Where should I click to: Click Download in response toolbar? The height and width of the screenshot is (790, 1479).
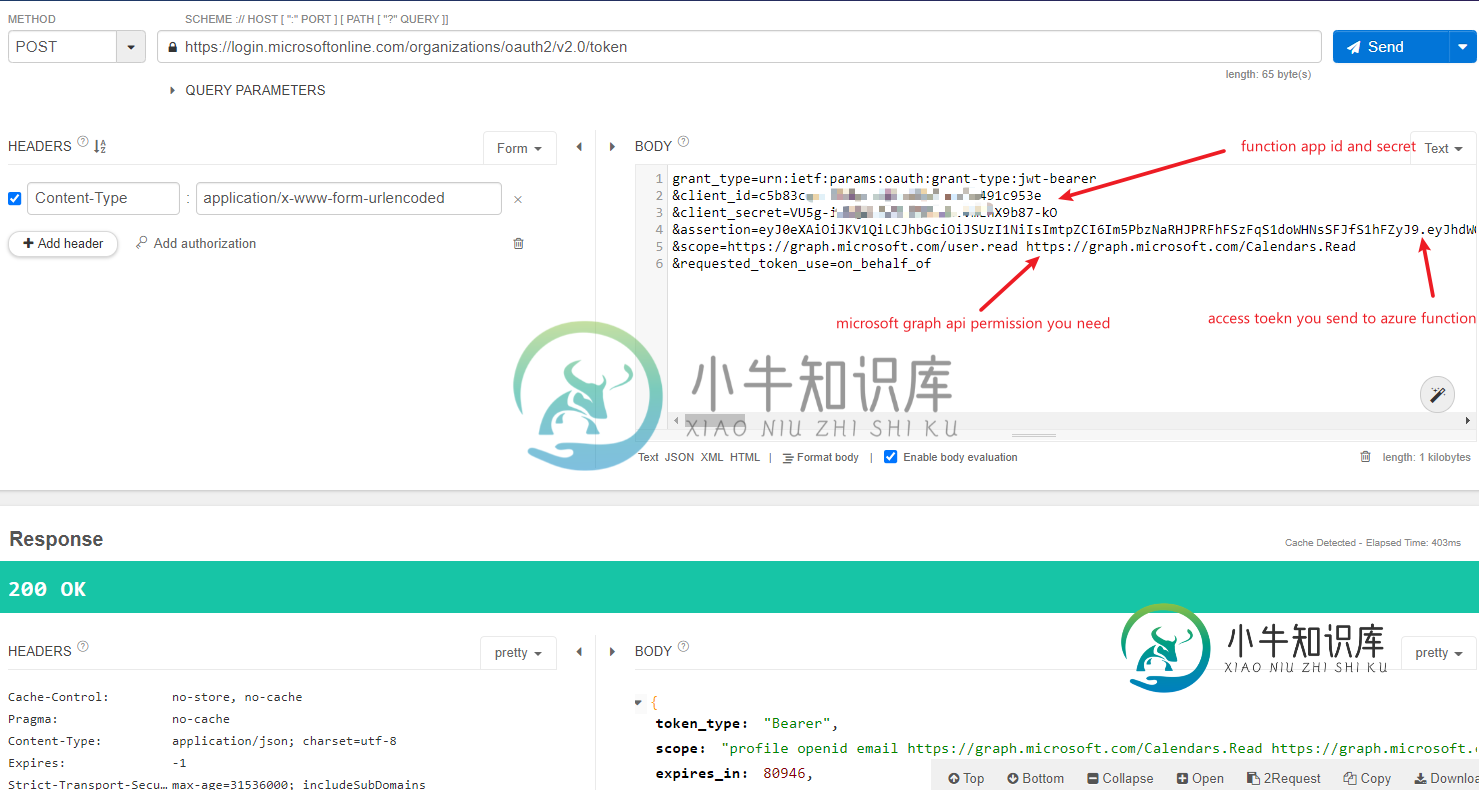click(1446, 778)
